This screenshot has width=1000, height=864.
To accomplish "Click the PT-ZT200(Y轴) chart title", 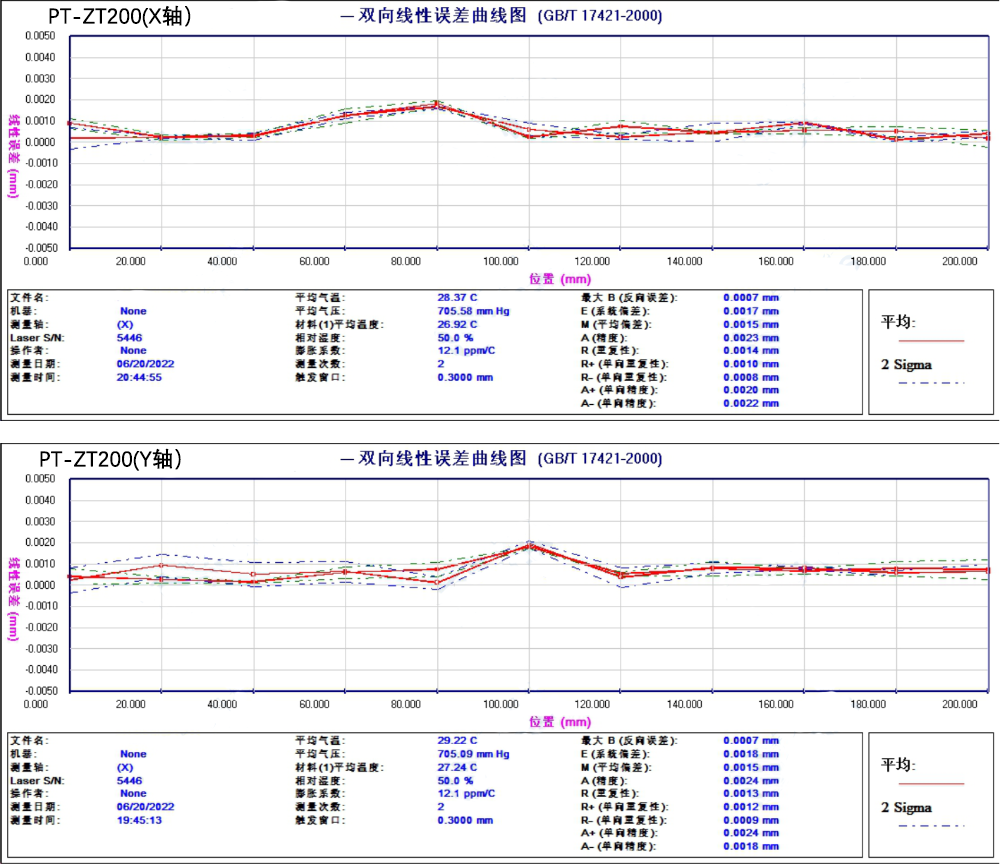I will pyautogui.click(x=110, y=459).
